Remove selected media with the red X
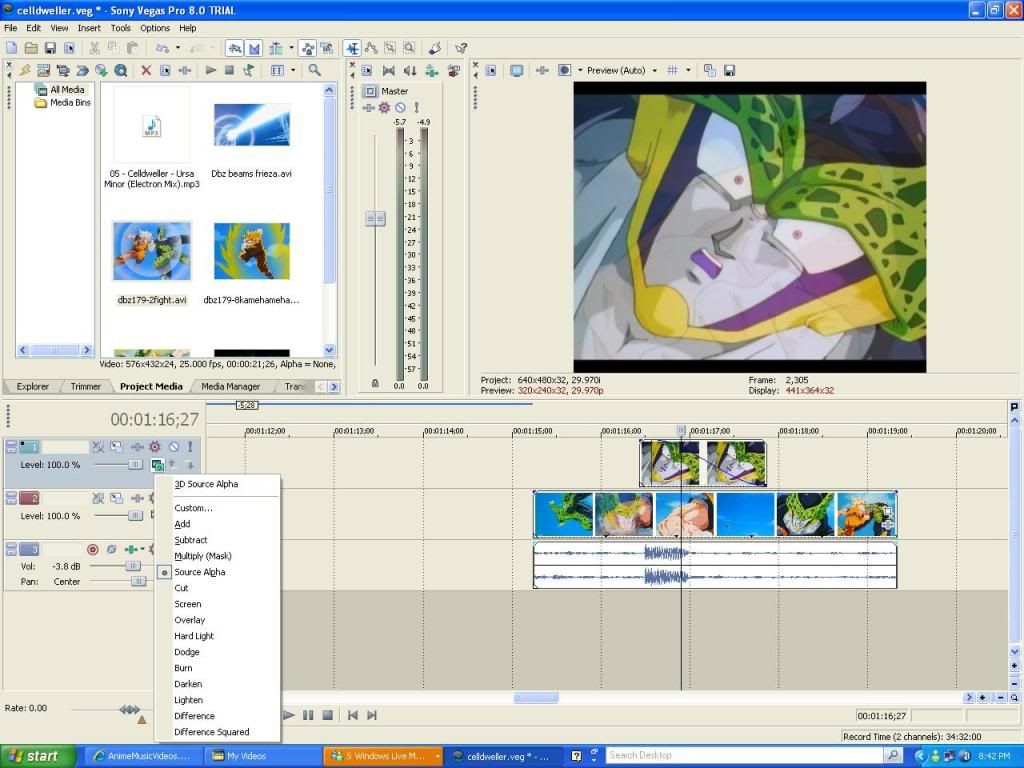Image resolution: width=1024 pixels, height=768 pixels. point(146,71)
